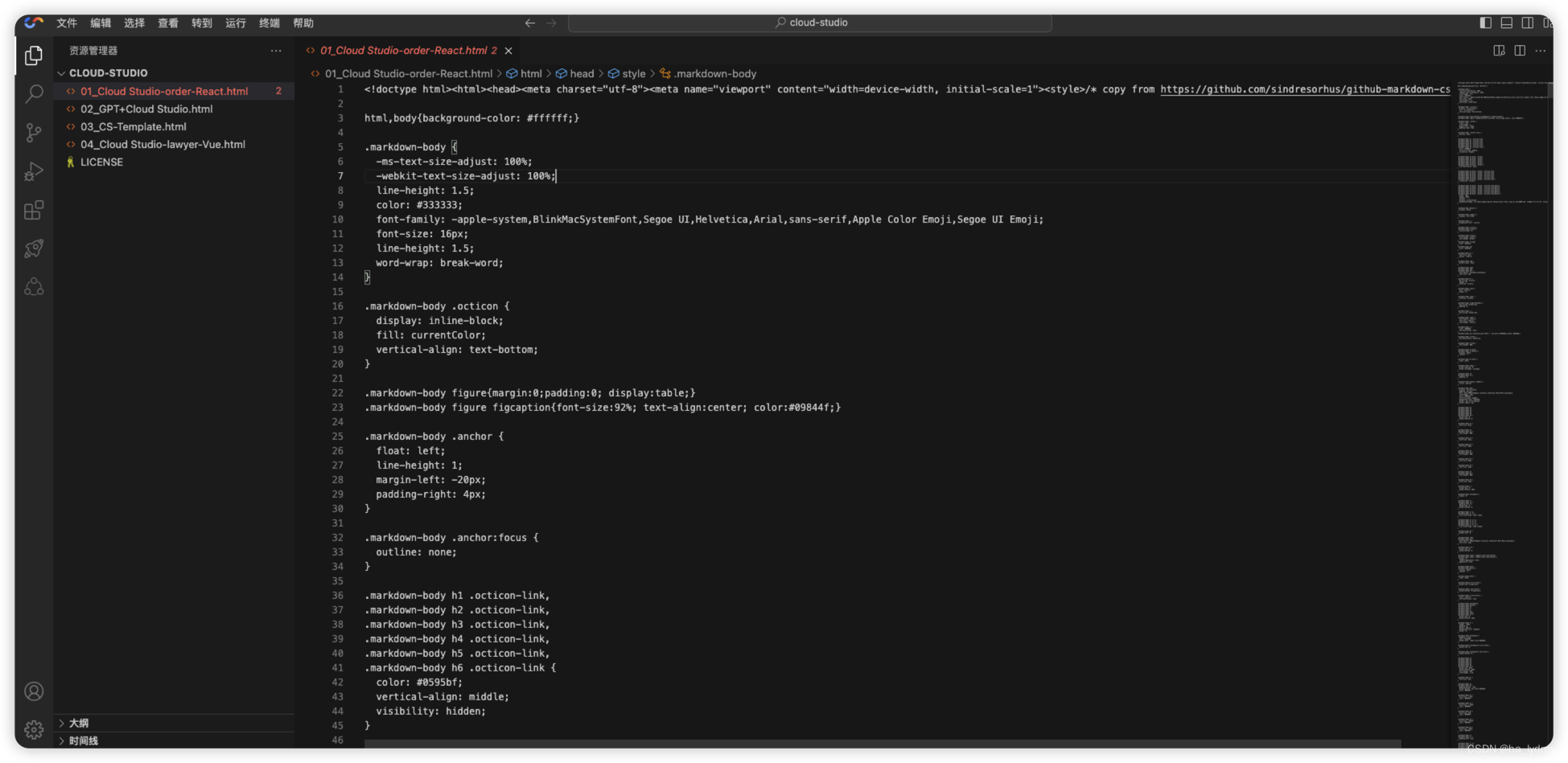The image size is (1568, 763).
Task: Open the 转到 menu
Action: tap(202, 23)
